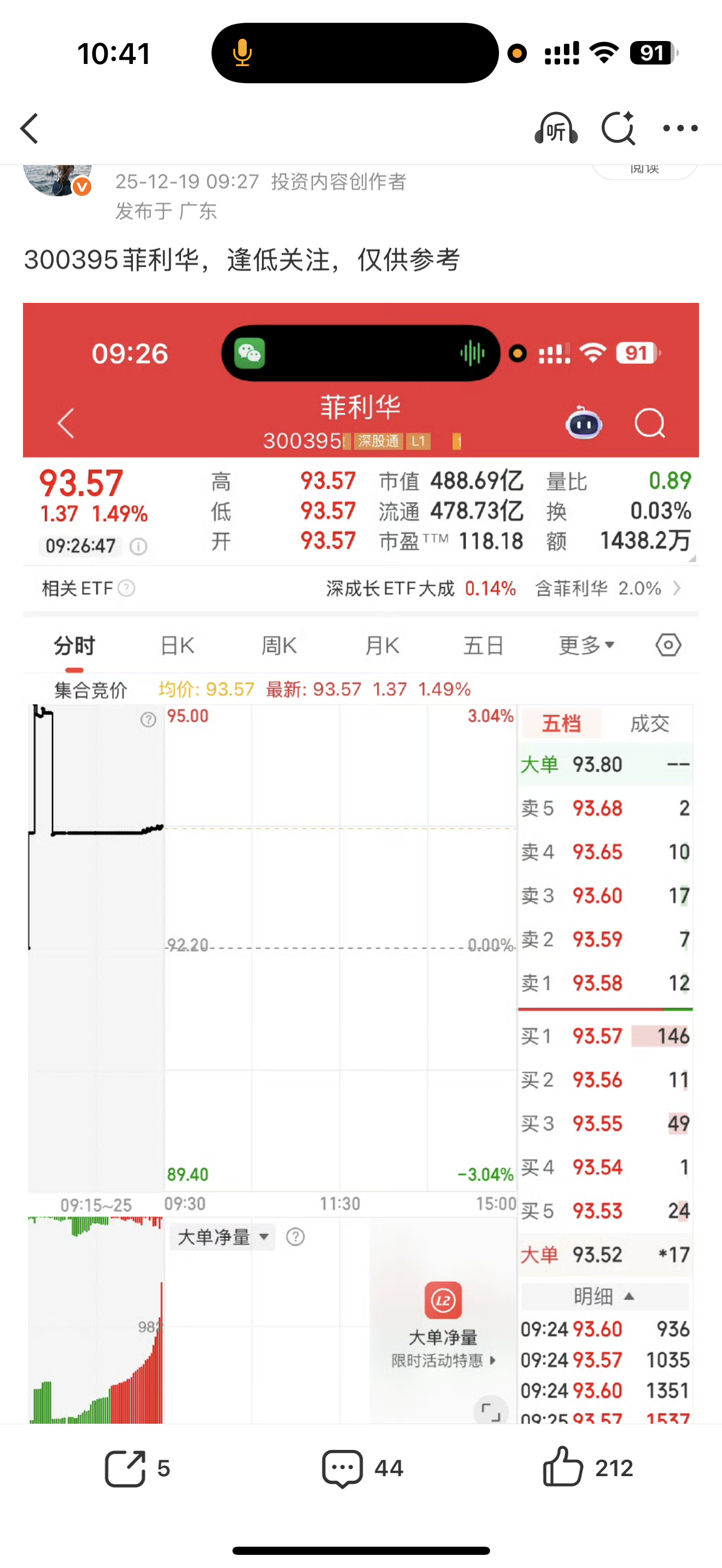Tap the 流通 478.73亿 value
Screen dimensions: 722x1568
(476, 511)
